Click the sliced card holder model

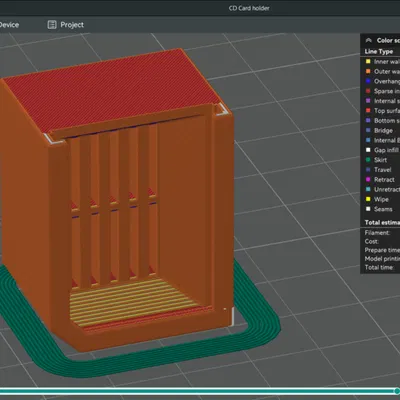click(x=117, y=200)
